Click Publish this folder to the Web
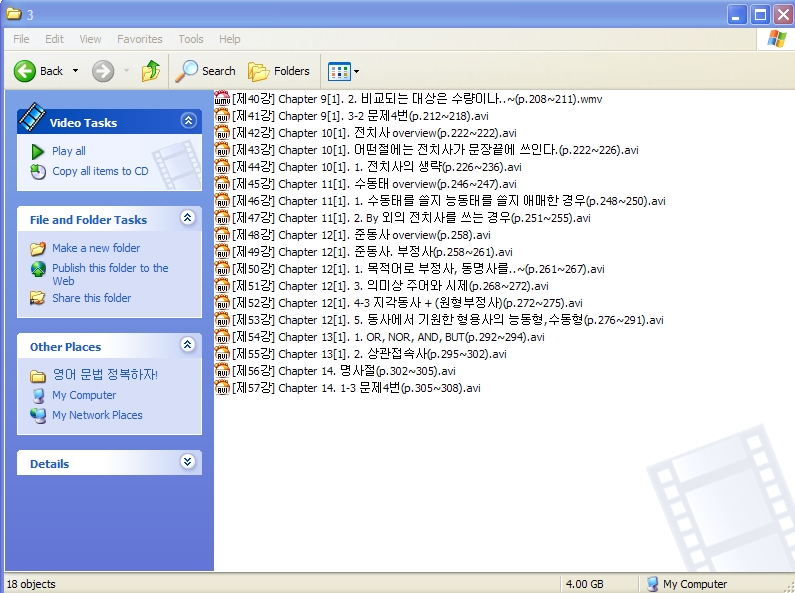This screenshot has width=795, height=593. (110, 274)
